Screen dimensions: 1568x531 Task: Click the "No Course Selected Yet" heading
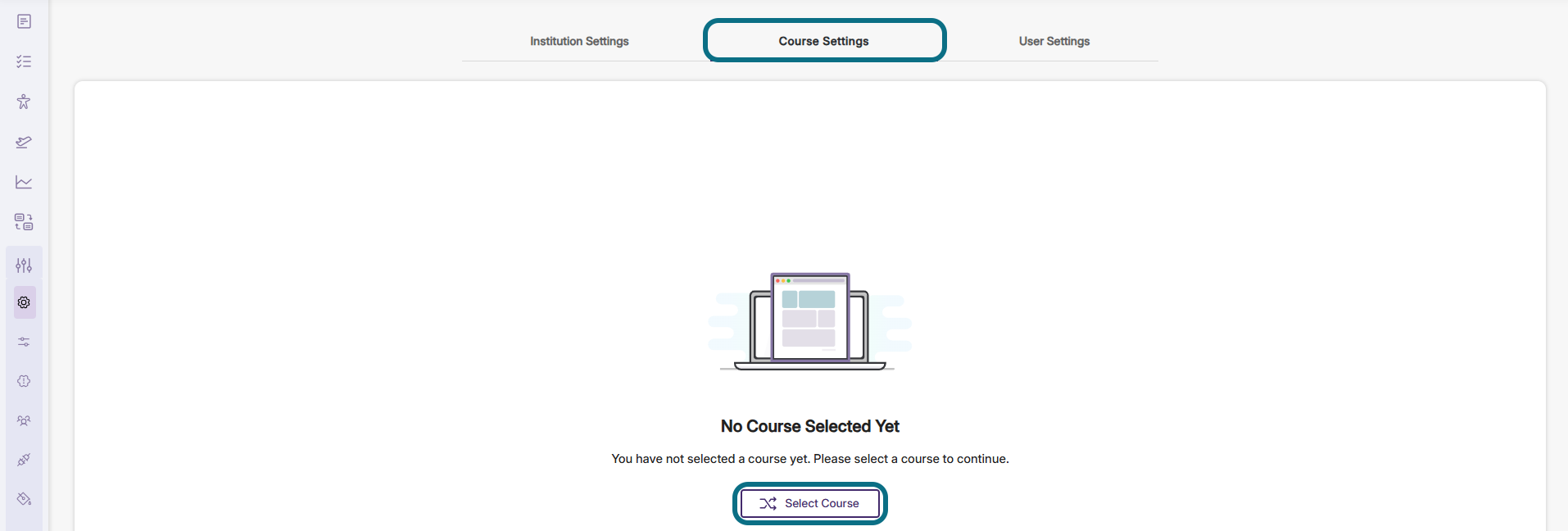point(810,426)
